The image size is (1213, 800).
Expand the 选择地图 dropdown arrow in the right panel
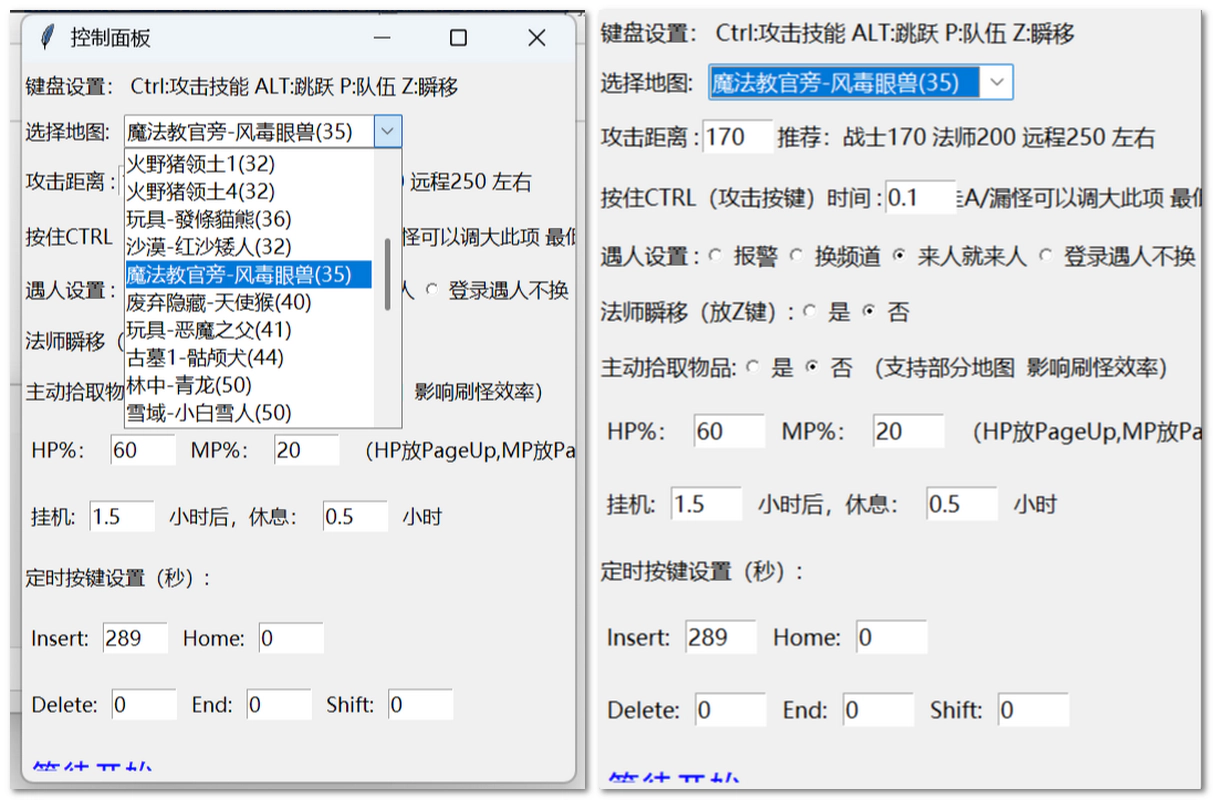(996, 83)
